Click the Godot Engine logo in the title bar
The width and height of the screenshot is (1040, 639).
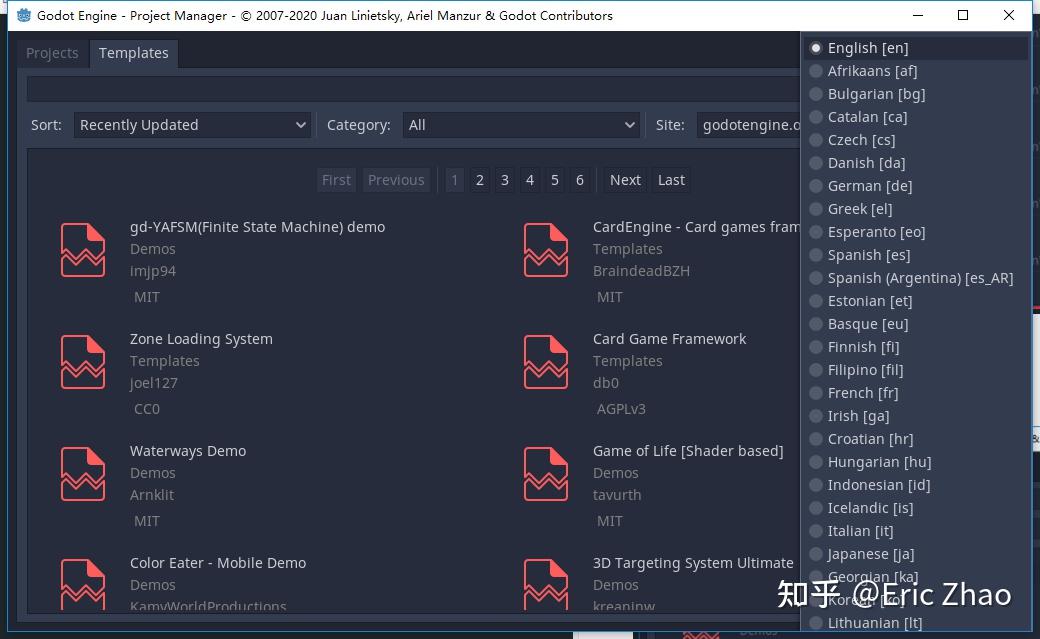[24, 15]
